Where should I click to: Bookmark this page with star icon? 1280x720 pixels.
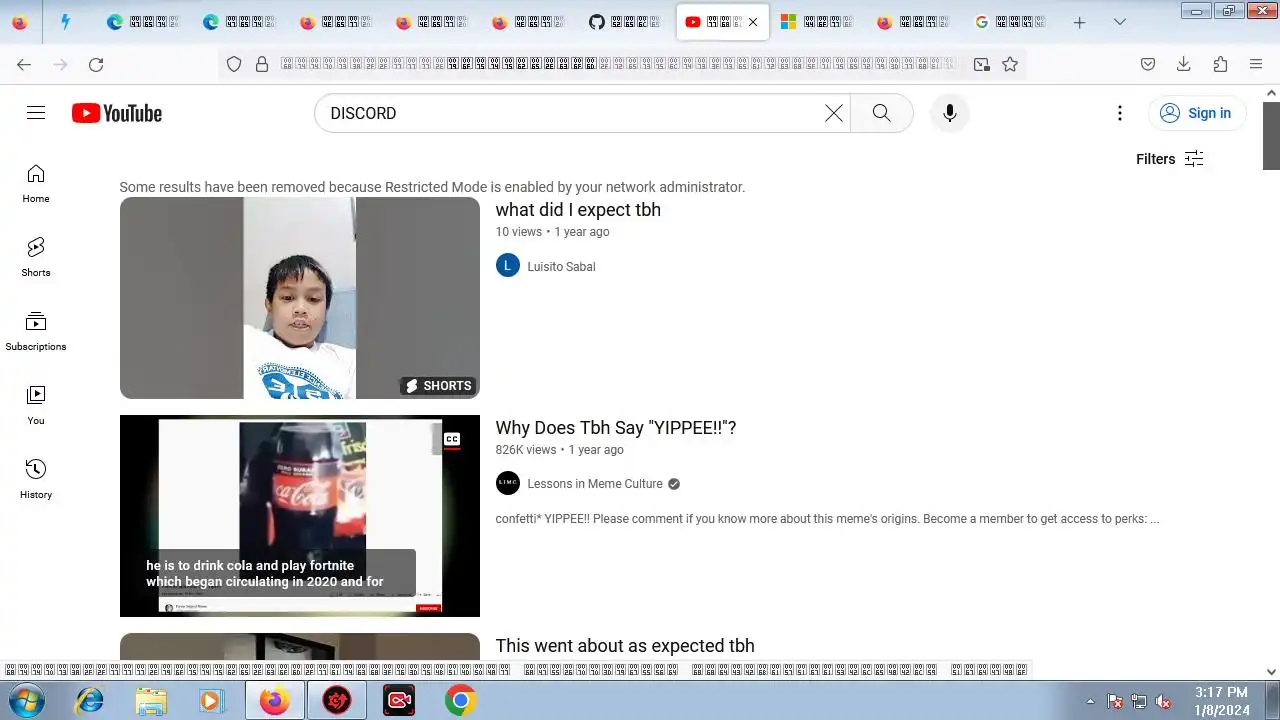(1010, 64)
